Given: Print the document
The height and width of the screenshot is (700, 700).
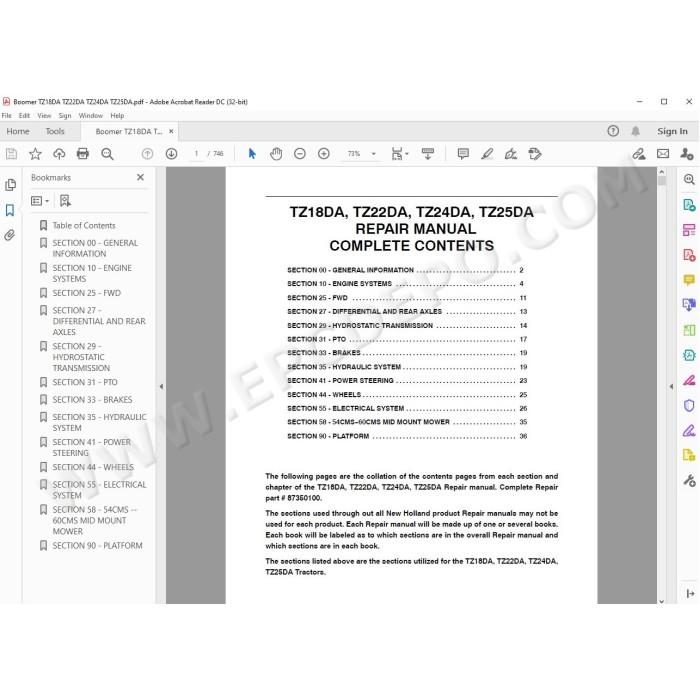Looking at the screenshot, I should [x=83, y=154].
